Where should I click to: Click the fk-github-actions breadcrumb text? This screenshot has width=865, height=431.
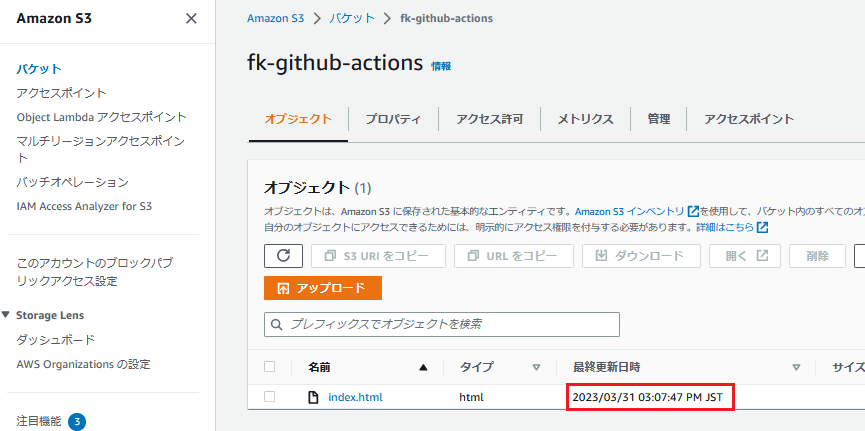tap(447, 18)
